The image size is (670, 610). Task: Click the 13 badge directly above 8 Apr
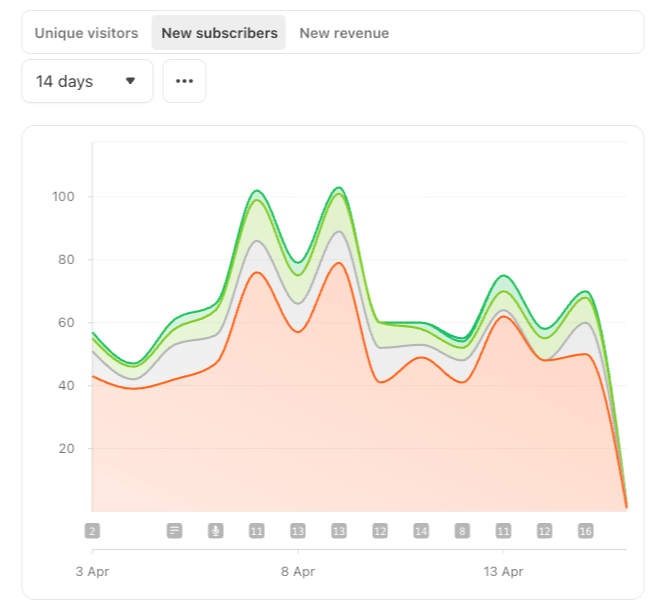tap(298, 531)
